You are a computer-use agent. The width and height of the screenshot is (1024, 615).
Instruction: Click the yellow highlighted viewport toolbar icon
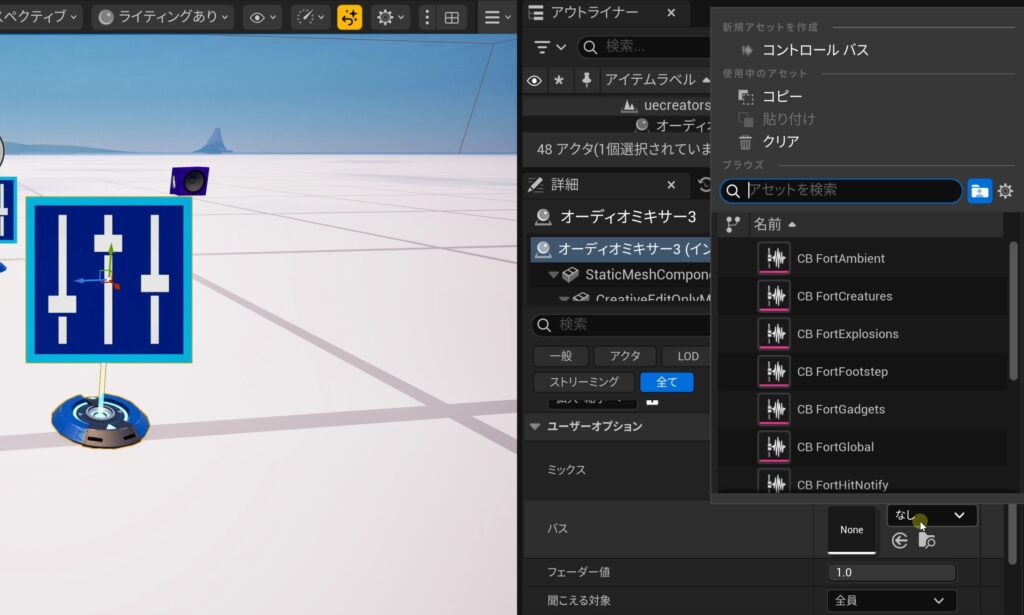(349, 17)
